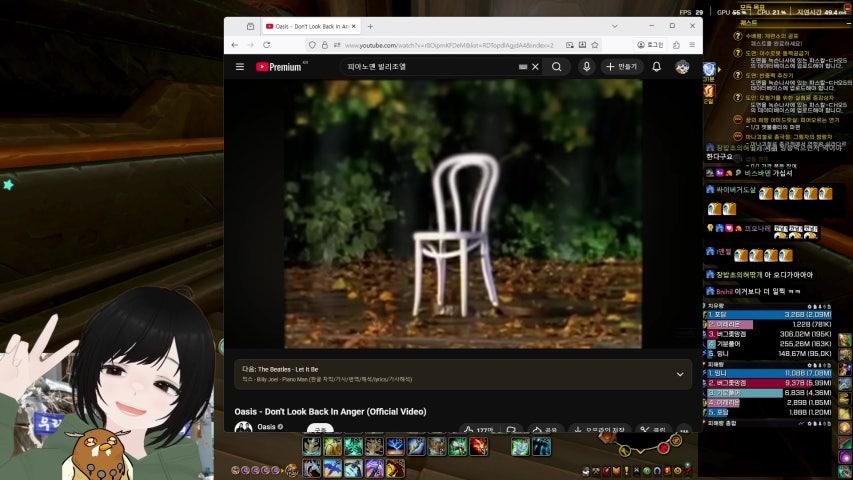The width and height of the screenshot is (853, 480).
Task: Click the create (만들기) button
Action: [621, 67]
